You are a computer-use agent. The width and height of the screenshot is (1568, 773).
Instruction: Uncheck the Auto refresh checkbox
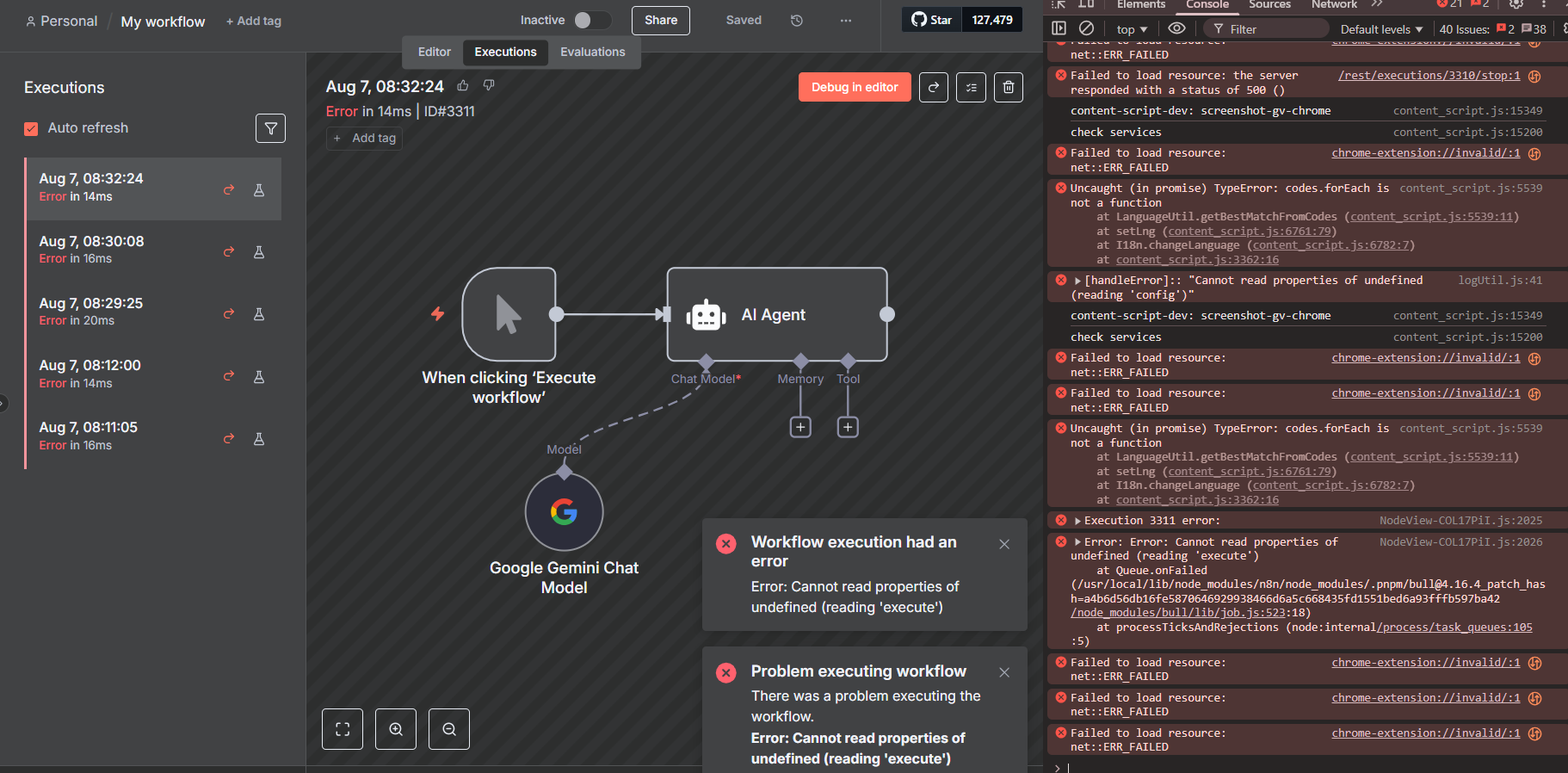(x=31, y=128)
